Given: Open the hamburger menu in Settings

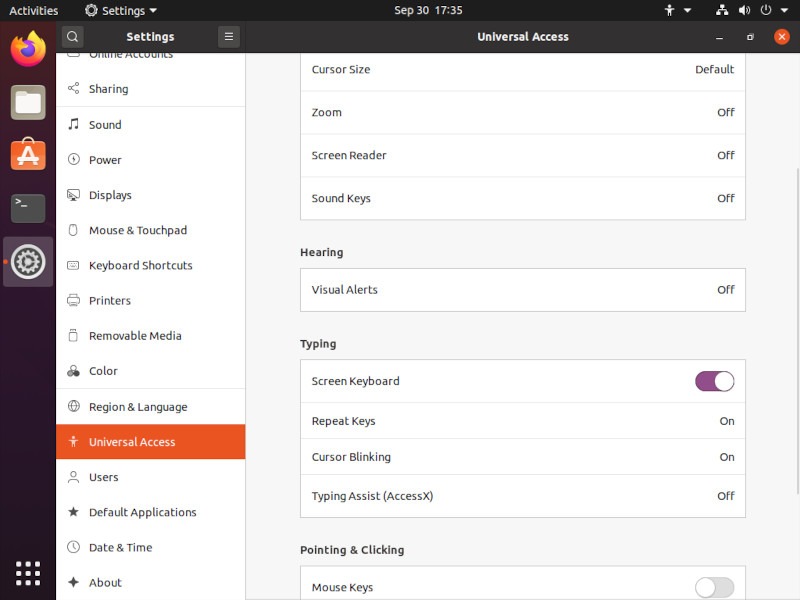Looking at the screenshot, I should click(x=228, y=36).
